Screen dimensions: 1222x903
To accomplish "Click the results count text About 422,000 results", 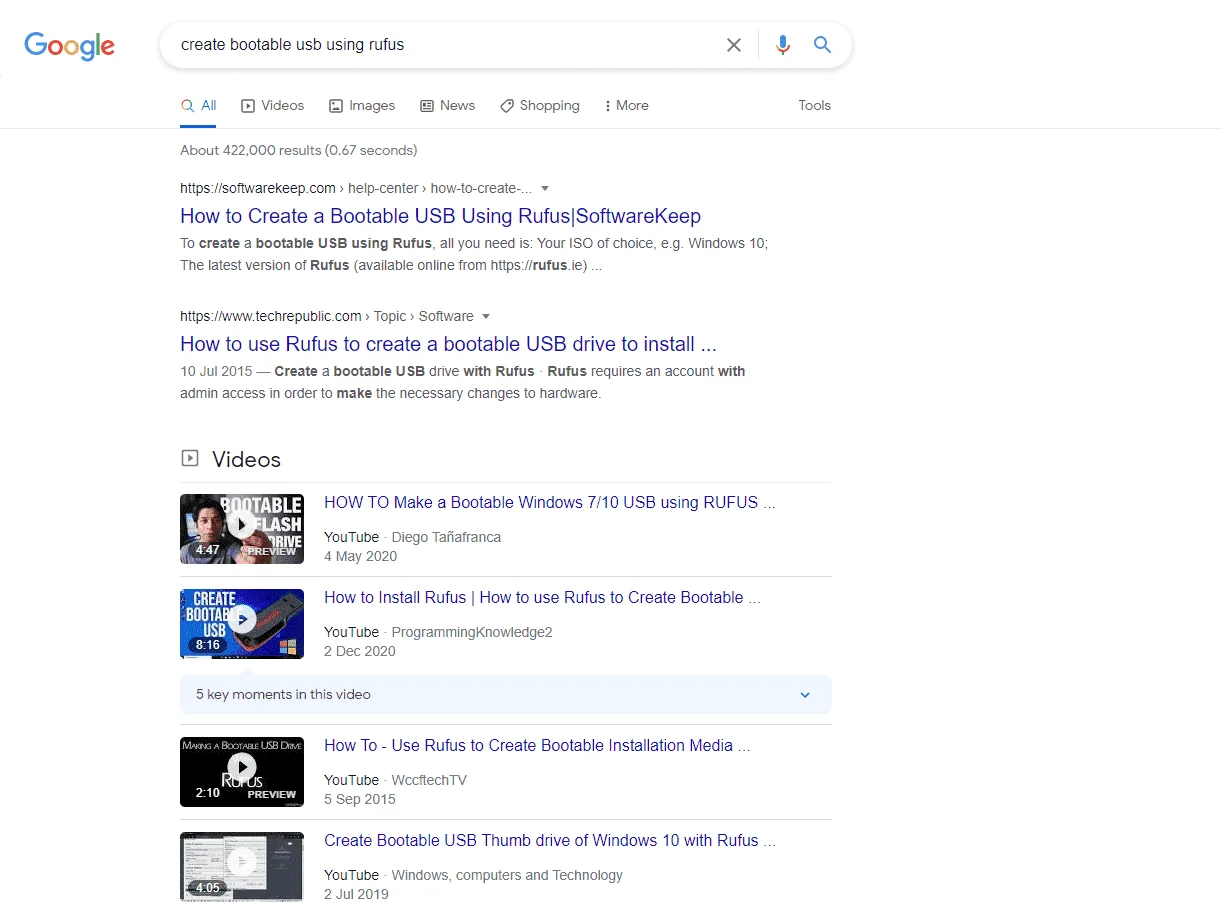I will click(x=299, y=150).
